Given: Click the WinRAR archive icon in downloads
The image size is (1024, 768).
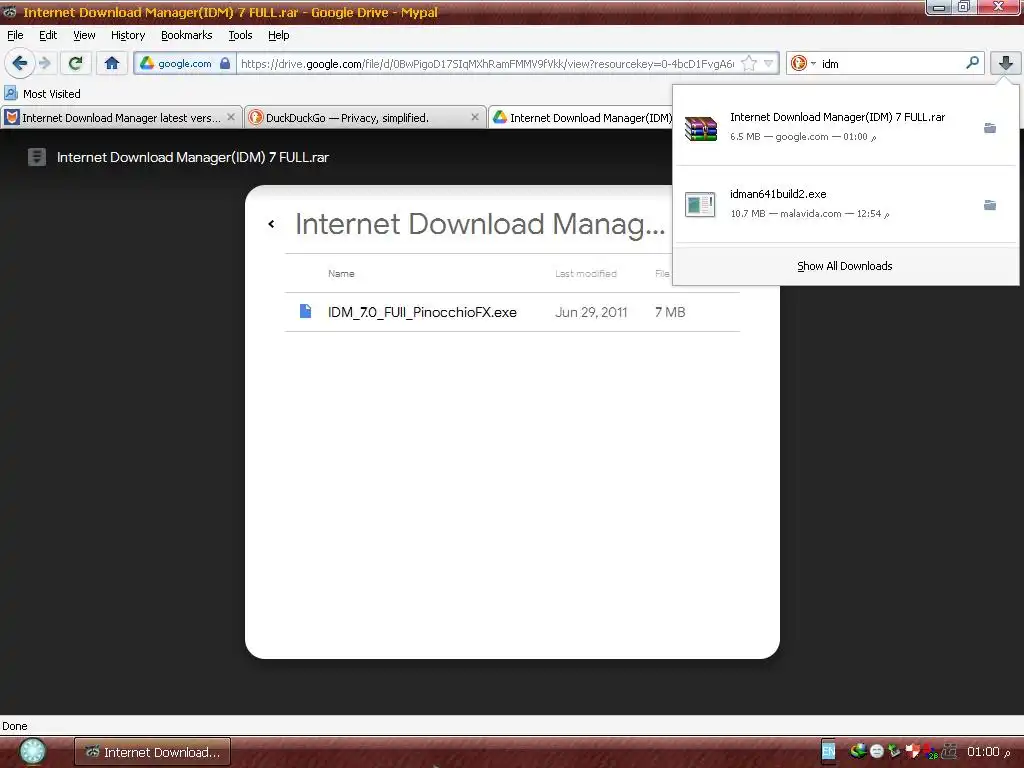Looking at the screenshot, I should tap(701, 127).
